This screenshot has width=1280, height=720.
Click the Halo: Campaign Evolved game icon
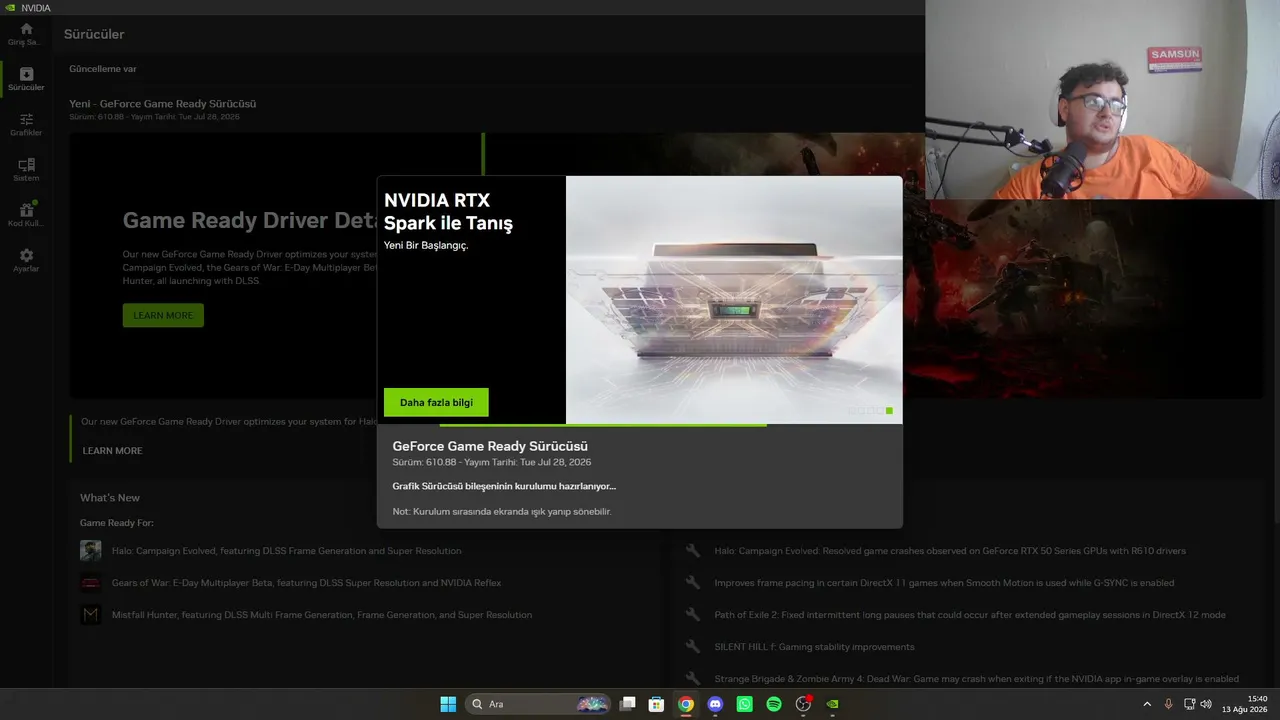[91, 551]
